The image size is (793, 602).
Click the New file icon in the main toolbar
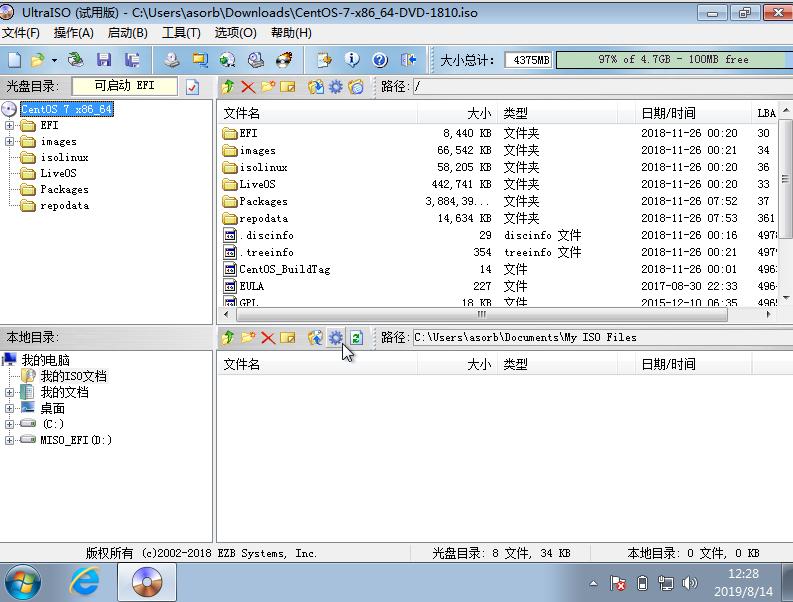coord(14,60)
